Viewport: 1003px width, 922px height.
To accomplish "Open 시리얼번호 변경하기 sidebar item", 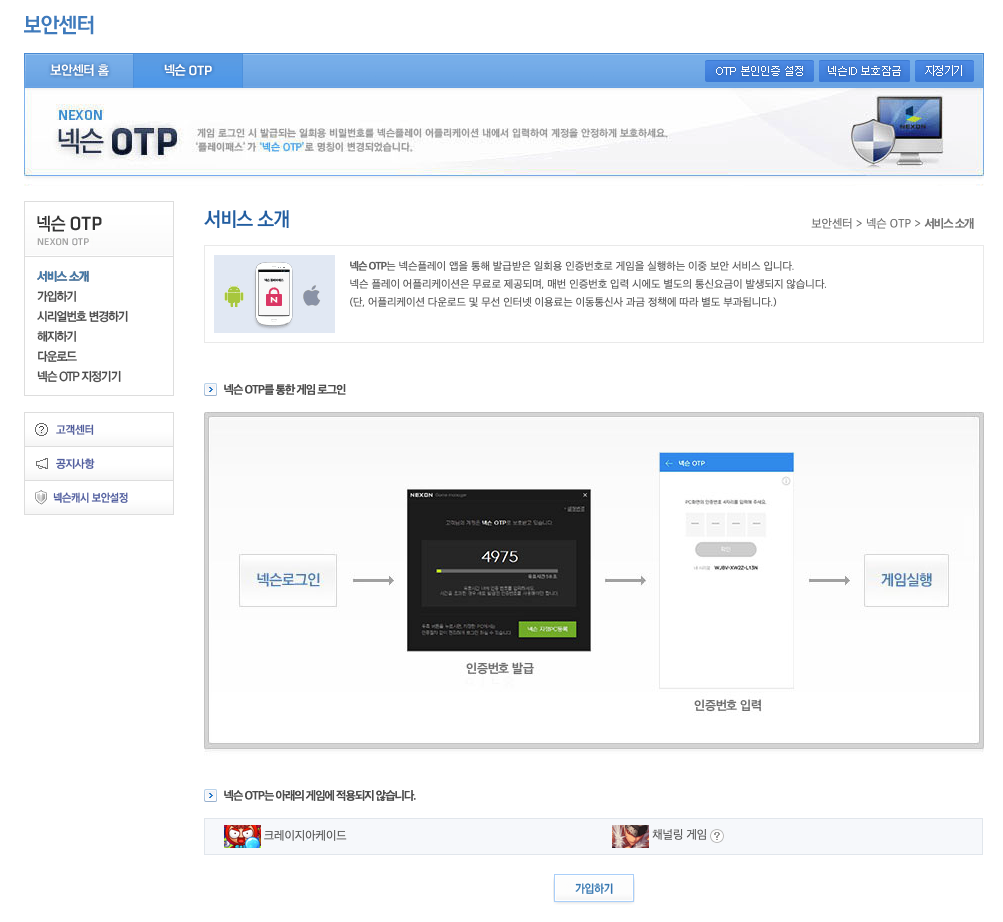I will [x=82, y=316].
